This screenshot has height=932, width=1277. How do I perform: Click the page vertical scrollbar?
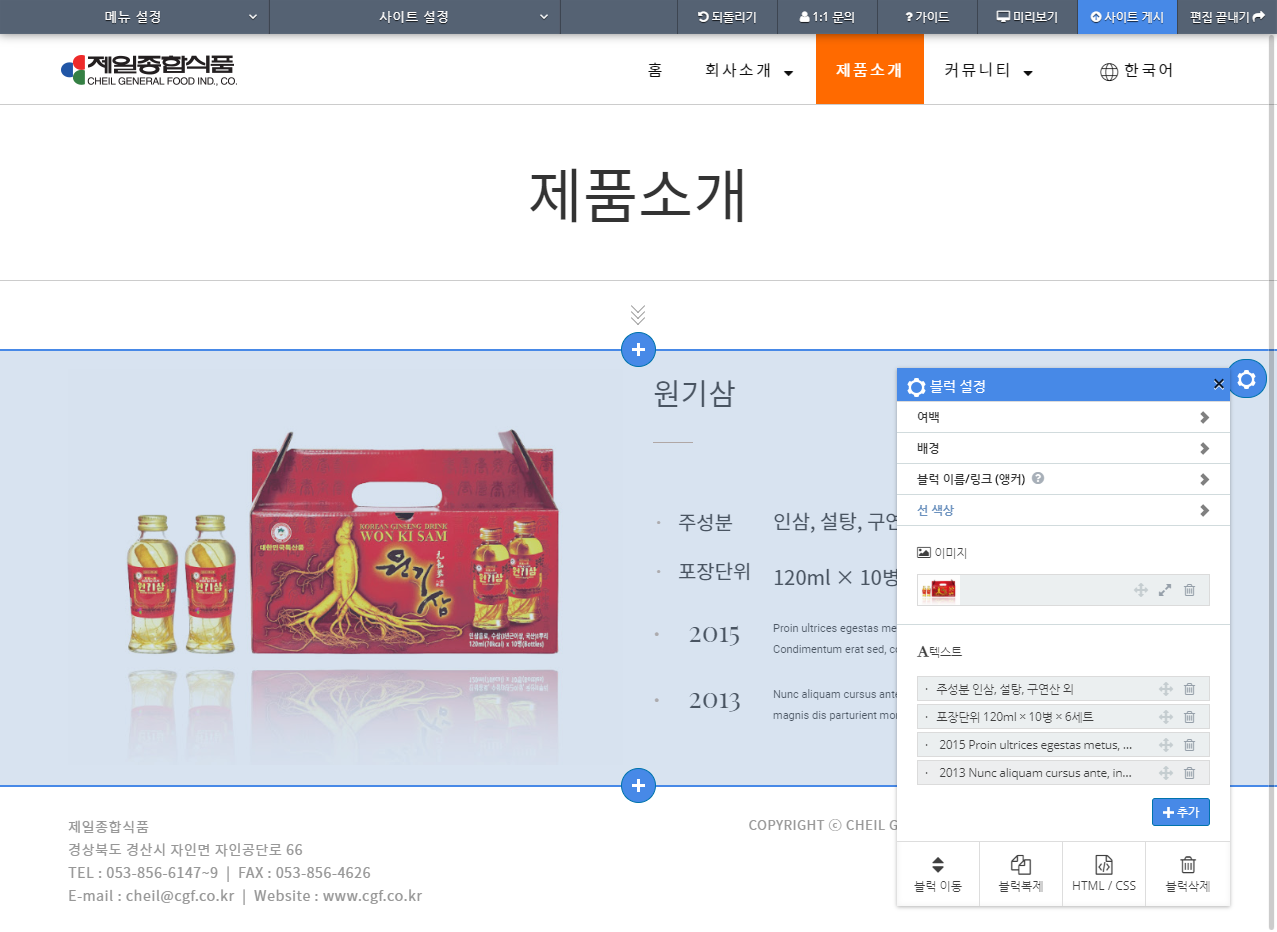[x=1272, y=480]
